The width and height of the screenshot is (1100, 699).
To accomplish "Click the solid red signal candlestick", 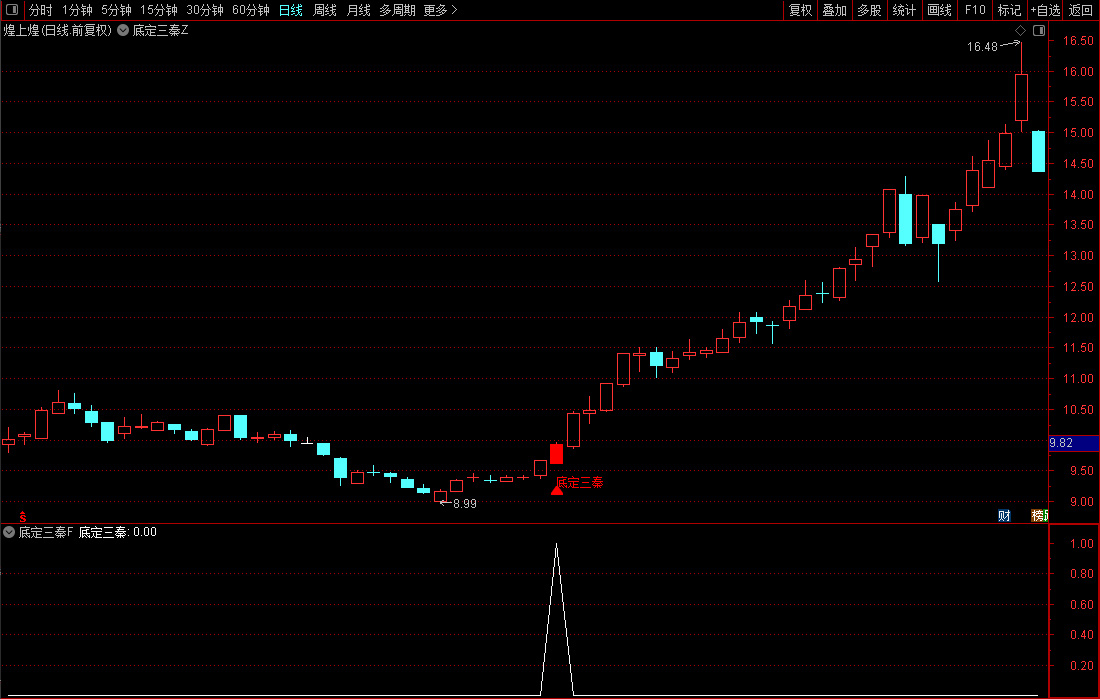I will pos(556,453).
